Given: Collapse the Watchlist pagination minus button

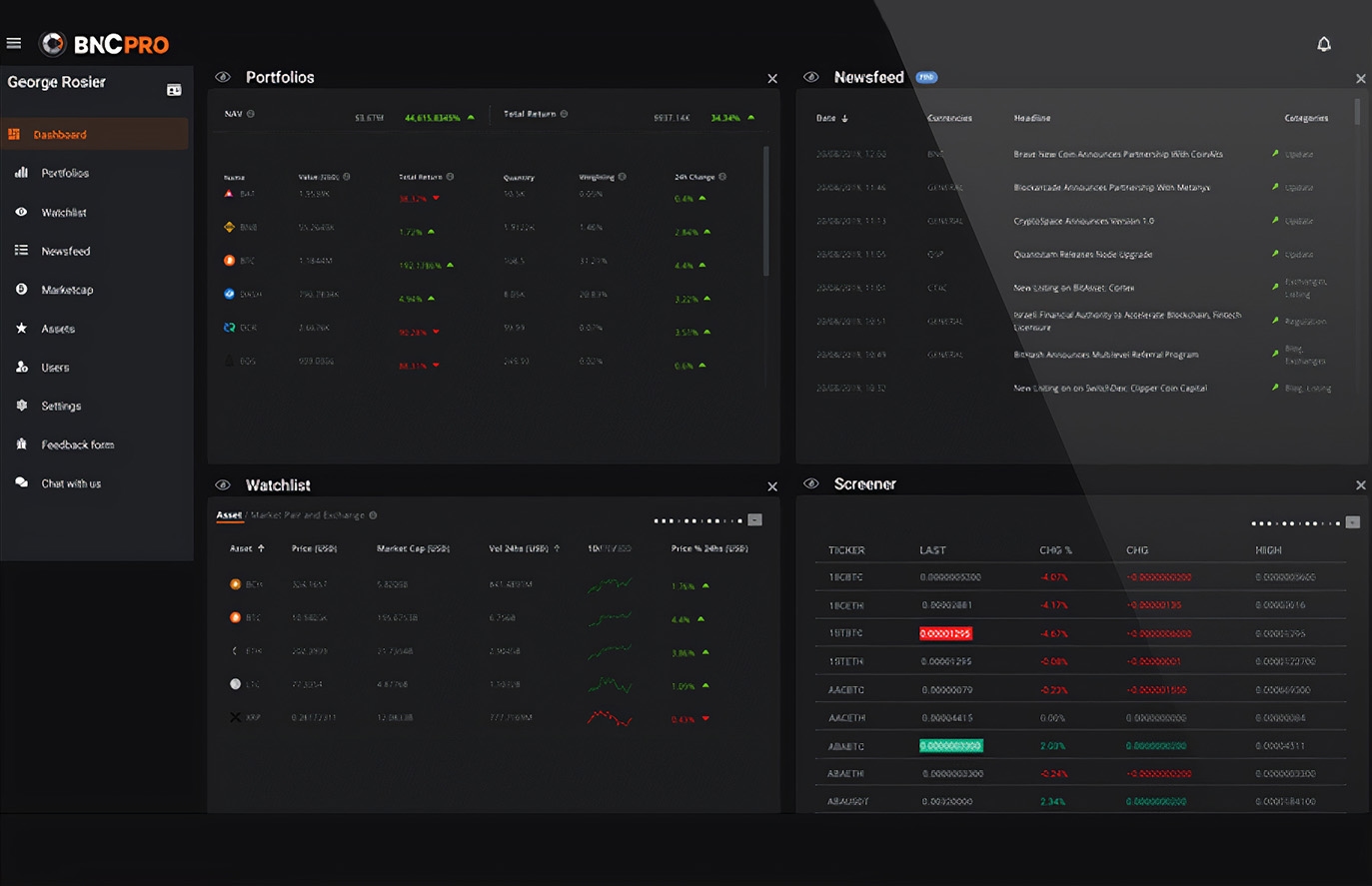Looking at the screenshot, I should point(755,519).
